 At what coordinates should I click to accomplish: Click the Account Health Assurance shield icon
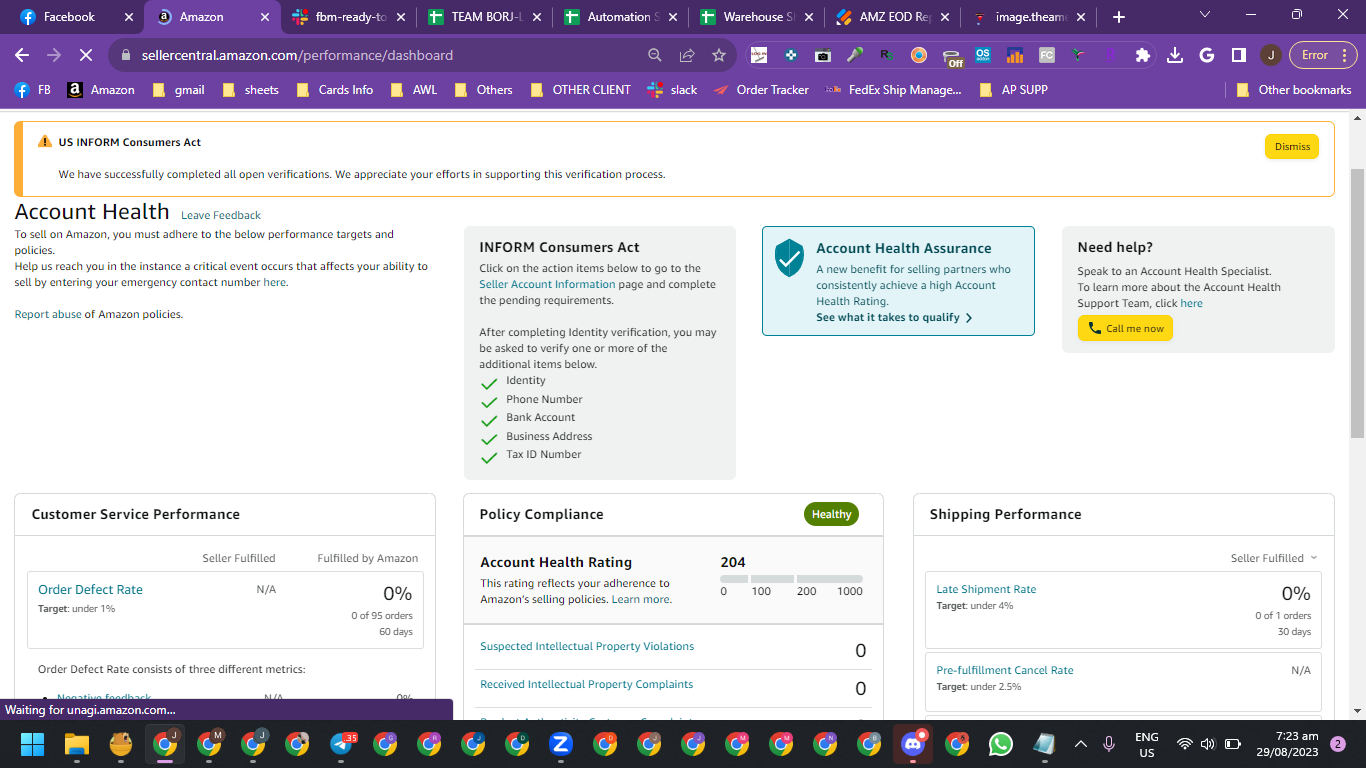pos(789,258)
